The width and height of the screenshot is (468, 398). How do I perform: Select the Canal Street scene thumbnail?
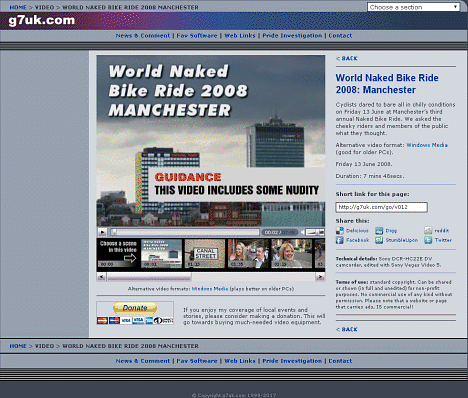tap(205, 254)
